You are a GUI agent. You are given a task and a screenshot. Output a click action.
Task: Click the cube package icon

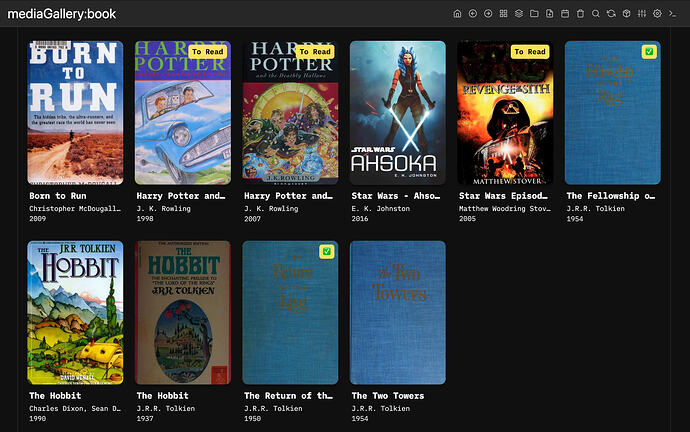626,14
